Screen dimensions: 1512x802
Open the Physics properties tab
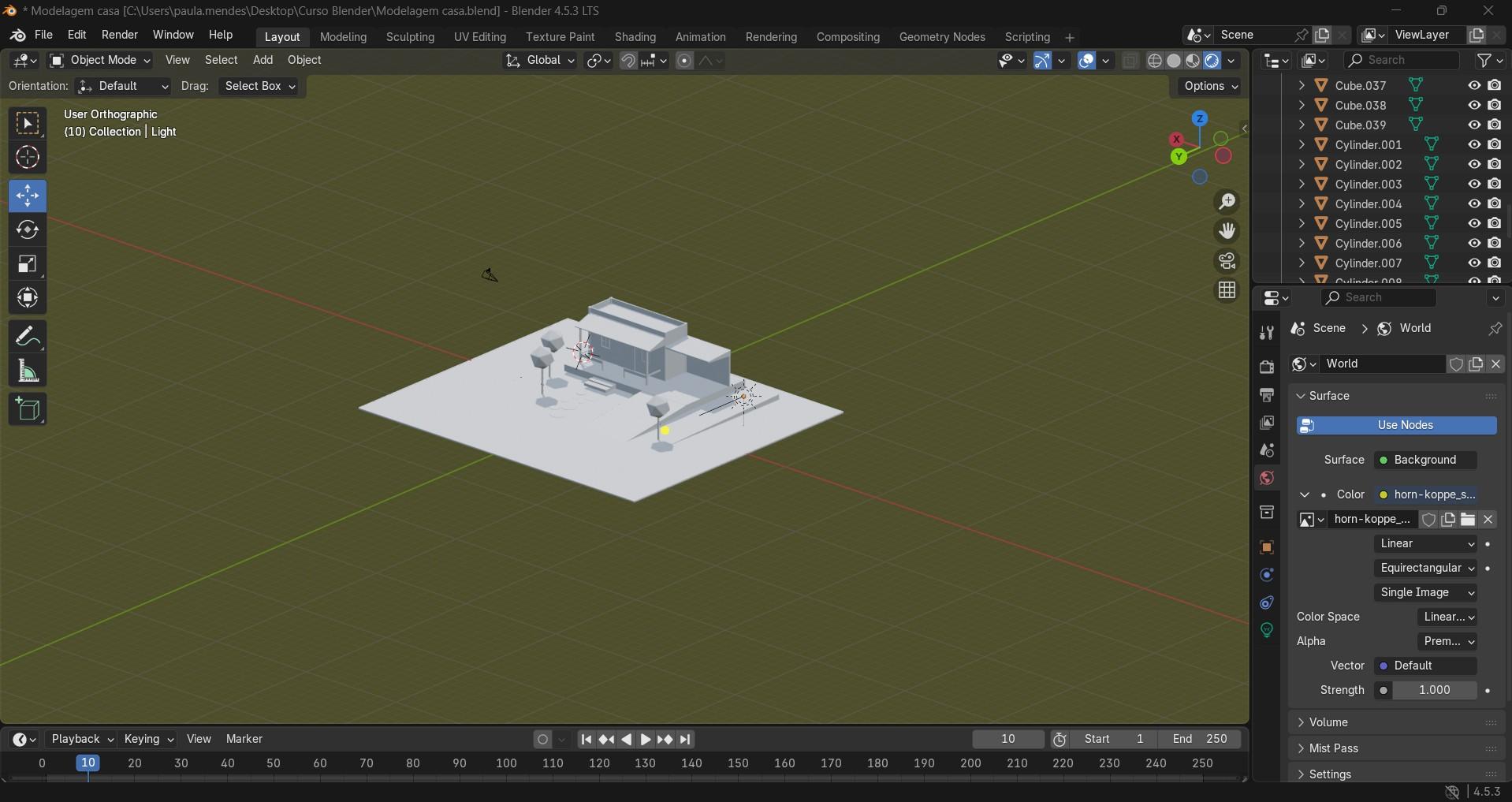point(1267,575)
